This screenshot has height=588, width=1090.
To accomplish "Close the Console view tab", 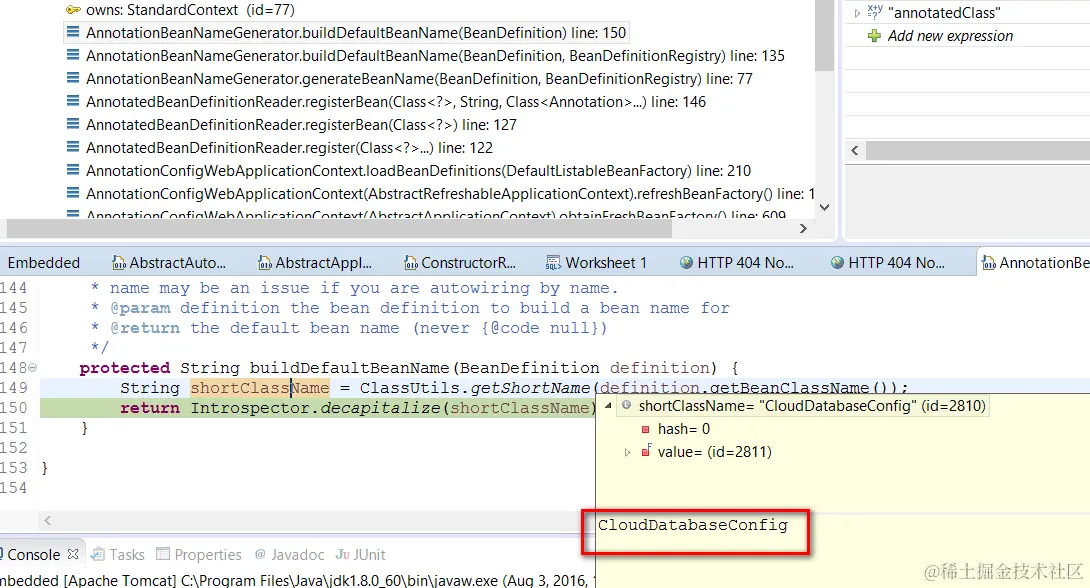I will pyautogui.click(x=73, y=555).
